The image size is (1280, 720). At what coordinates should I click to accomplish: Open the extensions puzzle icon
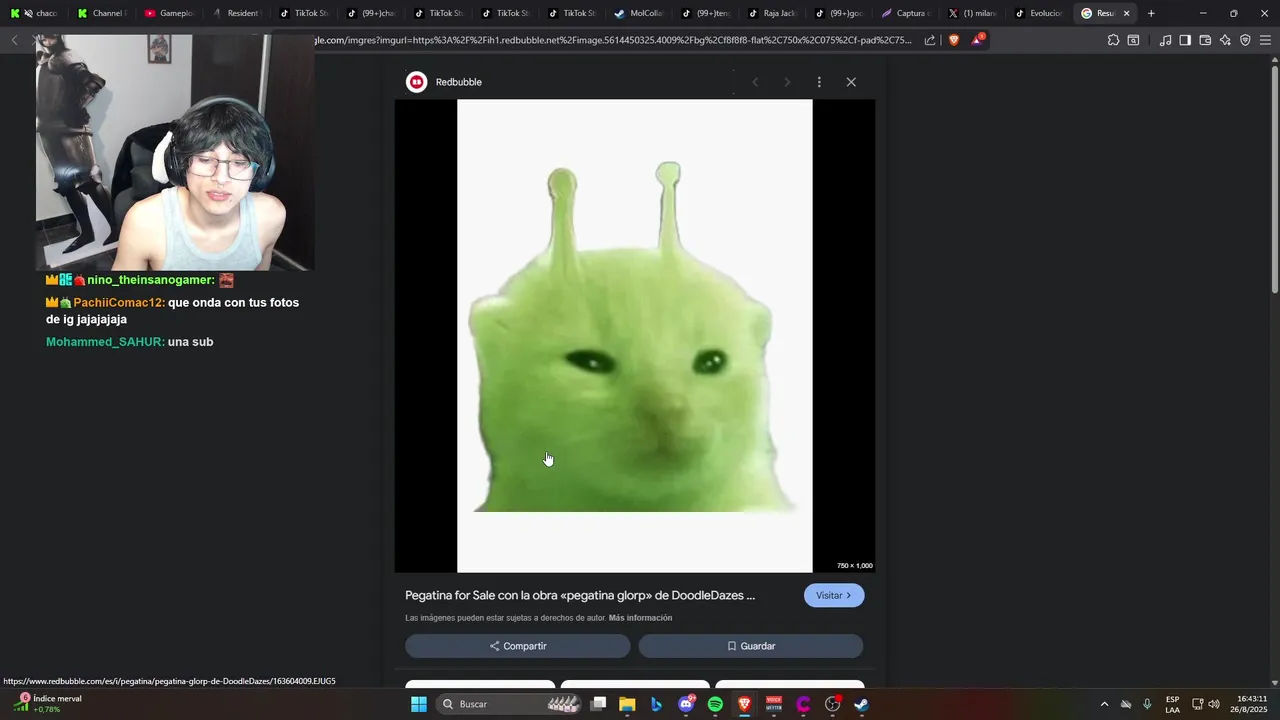click(x=1113, y=40)
